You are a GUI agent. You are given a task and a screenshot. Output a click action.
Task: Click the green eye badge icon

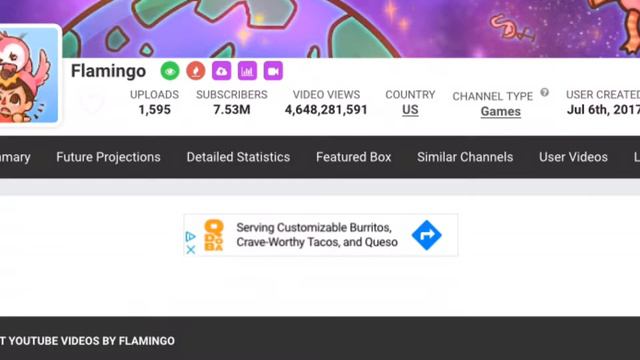coord(170,71)
